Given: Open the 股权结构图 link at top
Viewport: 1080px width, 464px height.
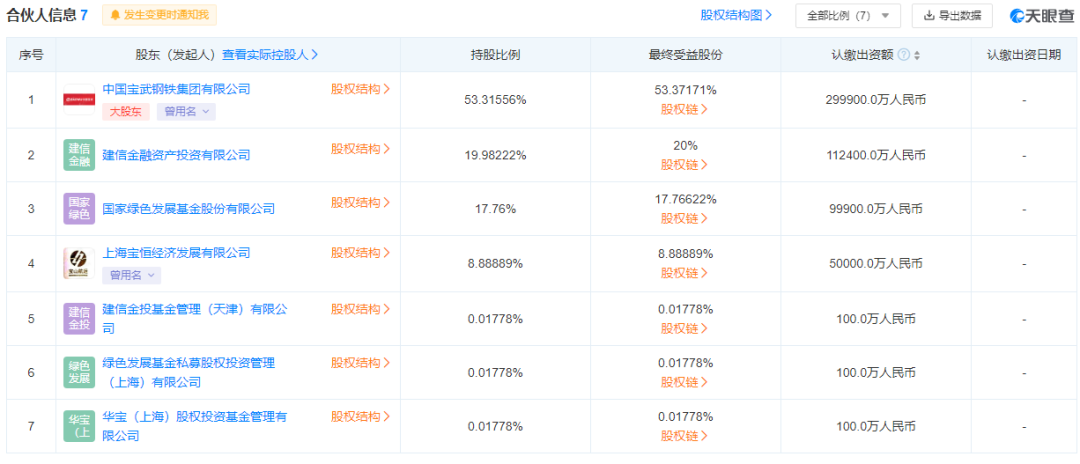Looking at the screenshot, I should point(736,15).
